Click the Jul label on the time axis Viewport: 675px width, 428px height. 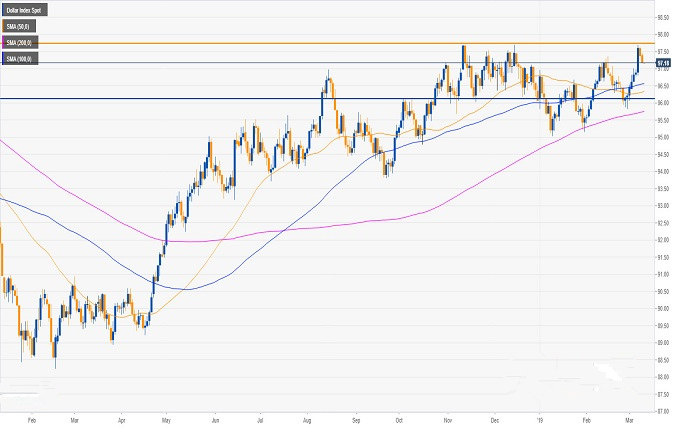tap(260, 420)
